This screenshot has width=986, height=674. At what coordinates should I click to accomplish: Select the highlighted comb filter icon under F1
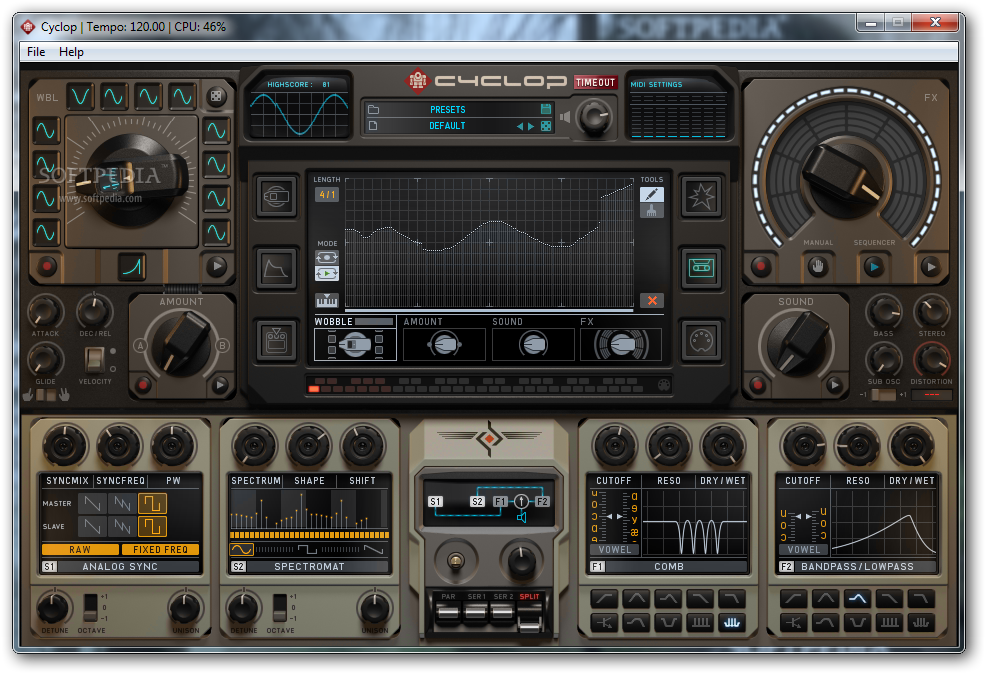[731, 622]
